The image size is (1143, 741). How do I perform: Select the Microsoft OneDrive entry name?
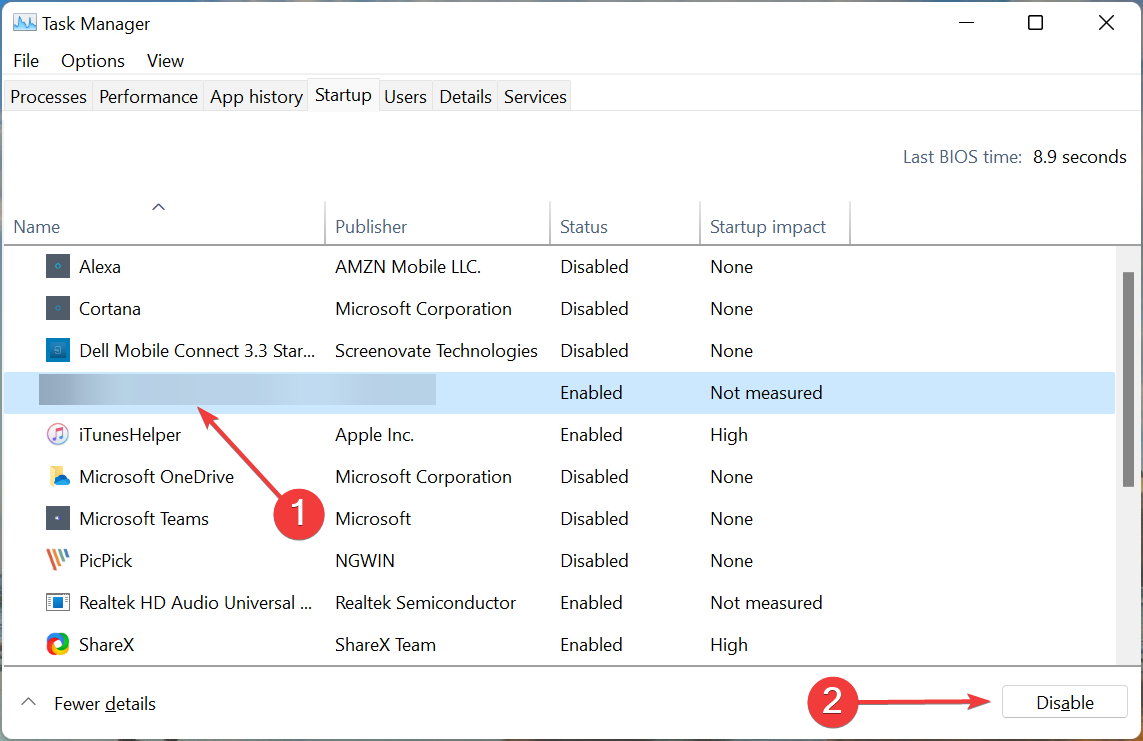157,477
